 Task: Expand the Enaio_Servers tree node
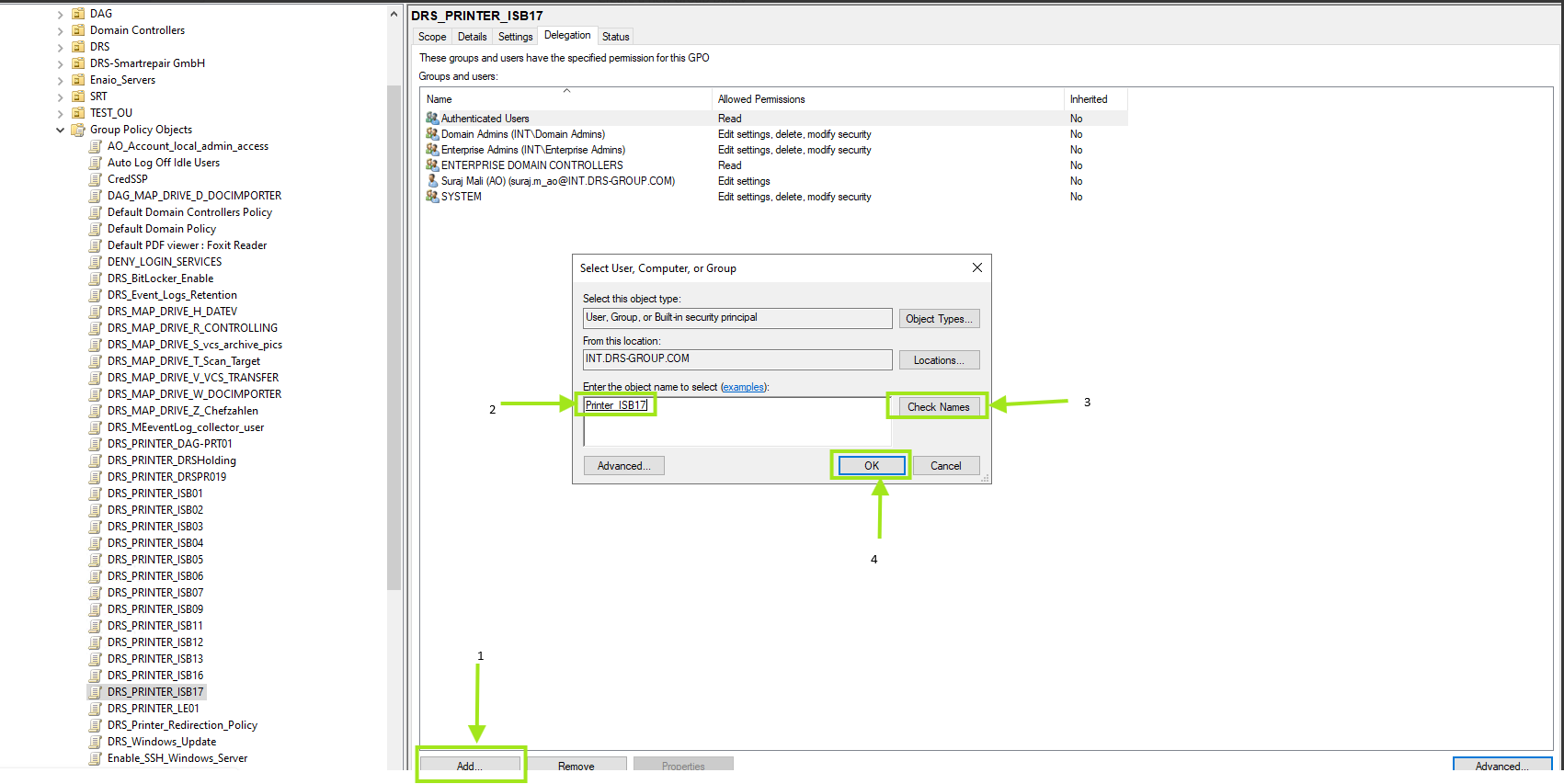[x=61, y=80]
